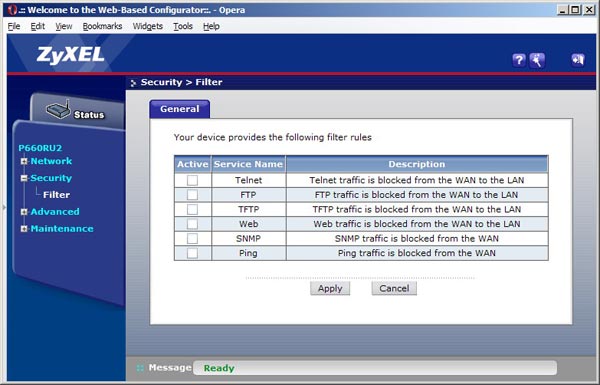Open the Widgets menu
The height and width of the screenshot is (385, 600).
tap(148, 26)
